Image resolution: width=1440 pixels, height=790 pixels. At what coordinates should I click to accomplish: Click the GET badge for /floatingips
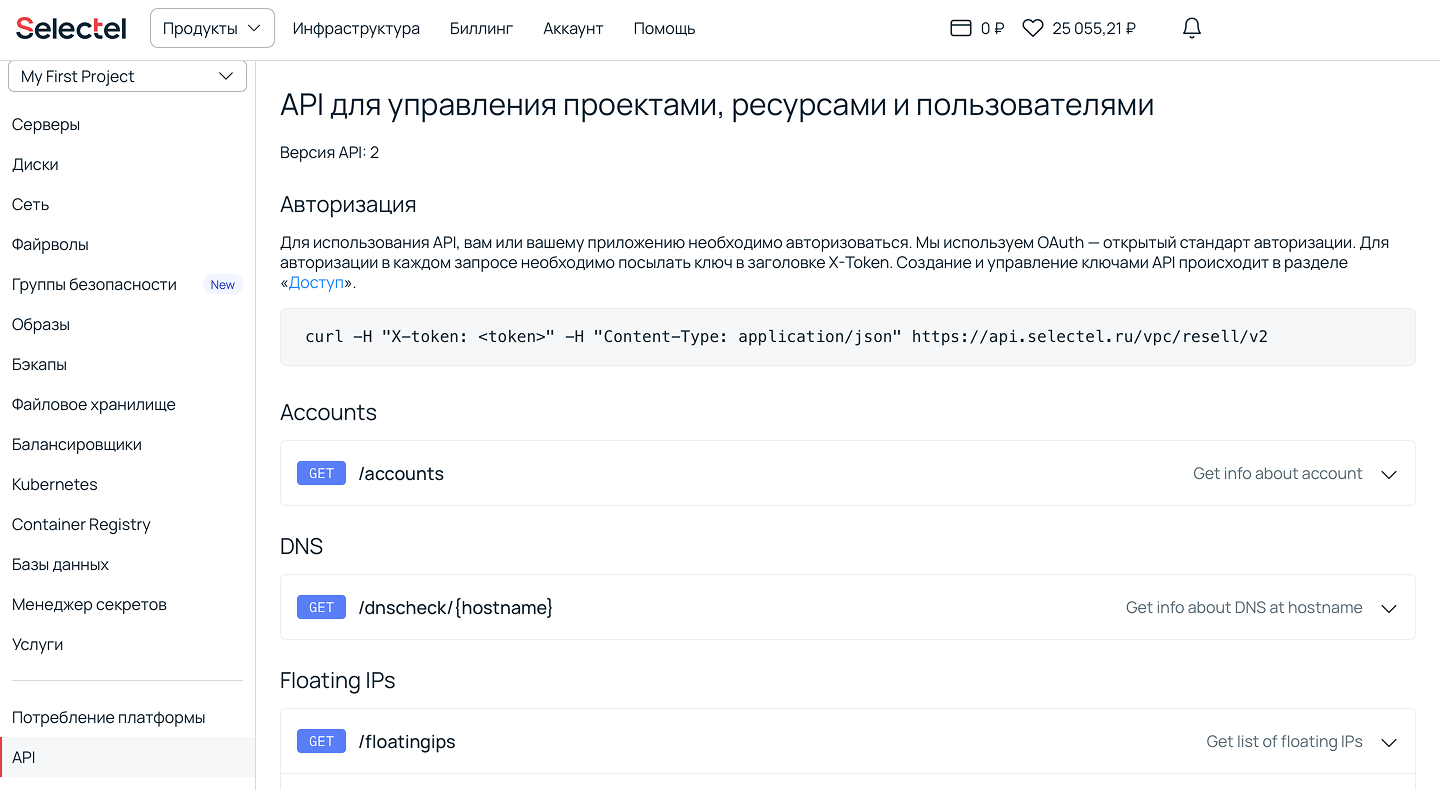[x=321, y=741]
